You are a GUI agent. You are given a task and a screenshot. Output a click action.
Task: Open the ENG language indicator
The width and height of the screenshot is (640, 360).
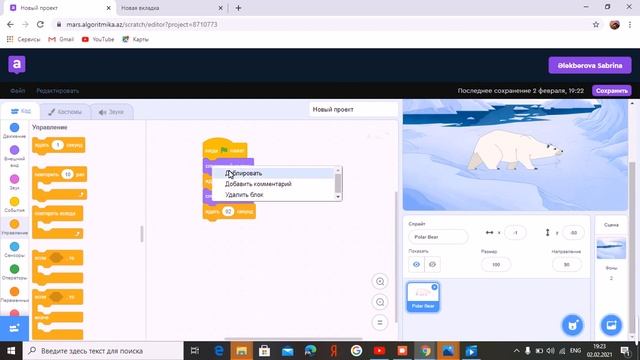click(576, 351)
